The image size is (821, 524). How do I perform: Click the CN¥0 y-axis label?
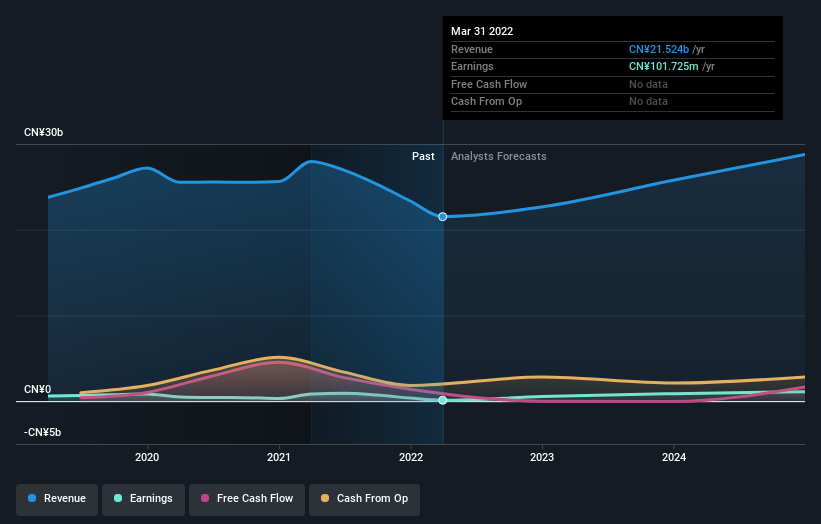click(38, 389)
